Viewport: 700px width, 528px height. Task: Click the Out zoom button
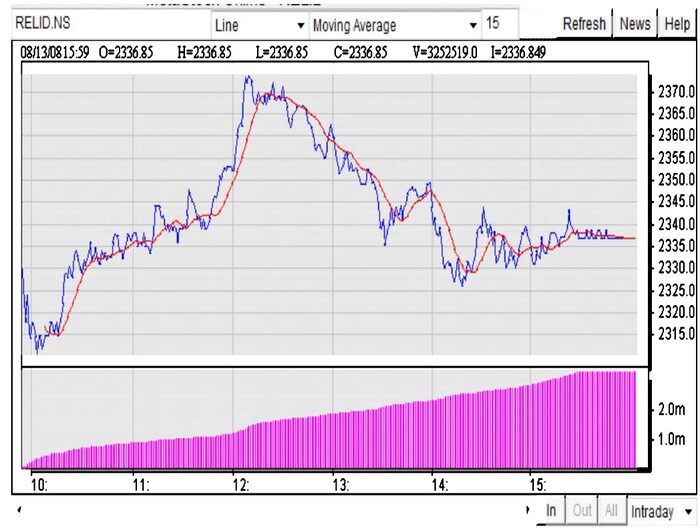pos(582,511)
